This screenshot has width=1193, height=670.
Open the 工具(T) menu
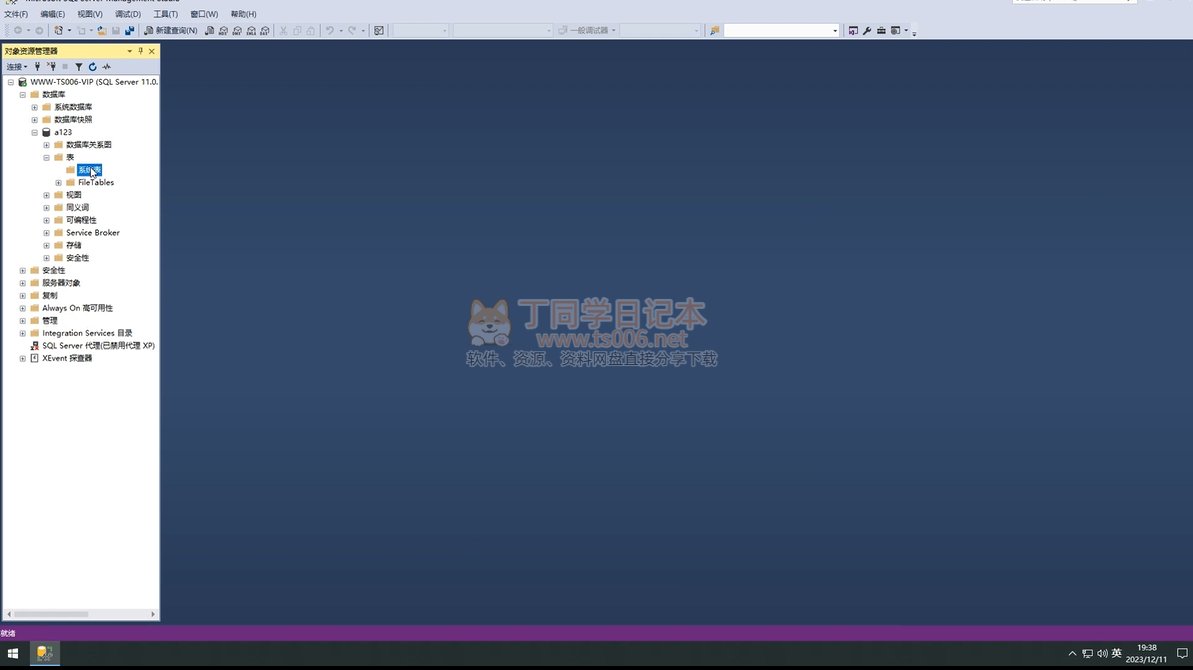165,14
